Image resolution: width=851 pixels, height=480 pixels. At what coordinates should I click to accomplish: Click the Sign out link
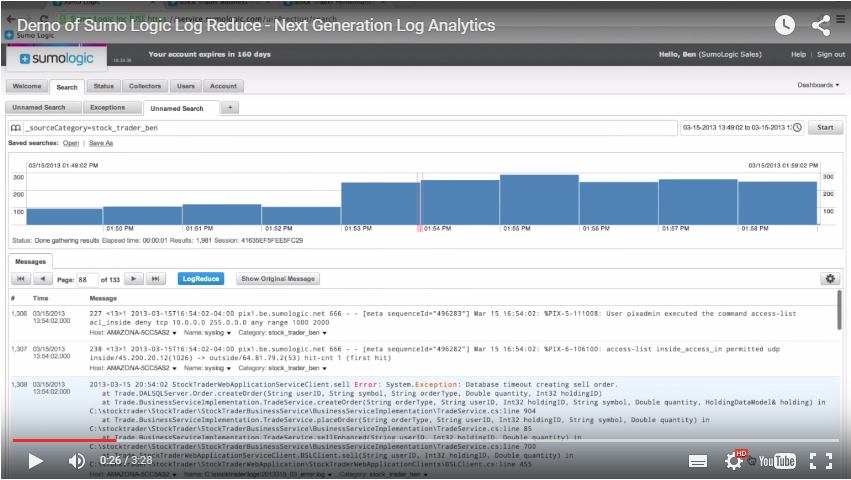pyautogui.click(x=831, y=54)
